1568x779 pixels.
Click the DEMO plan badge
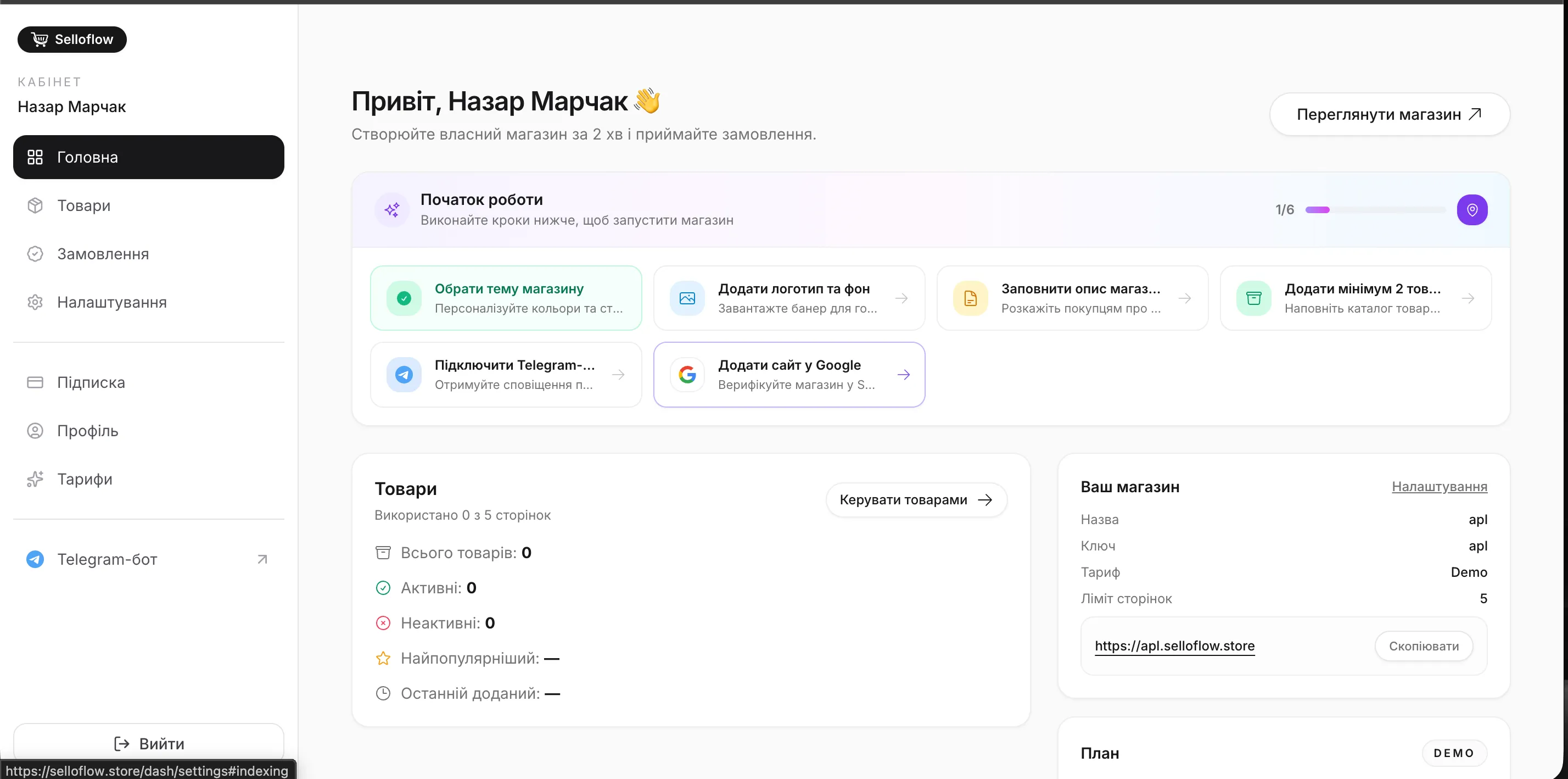point(1454,753)
